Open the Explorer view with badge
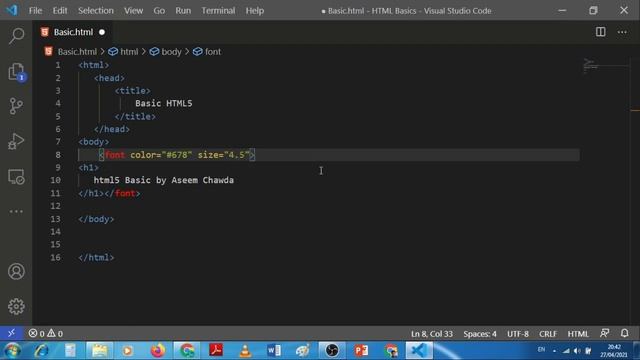This screenshot has height=360, width=640. click(16, 72)
